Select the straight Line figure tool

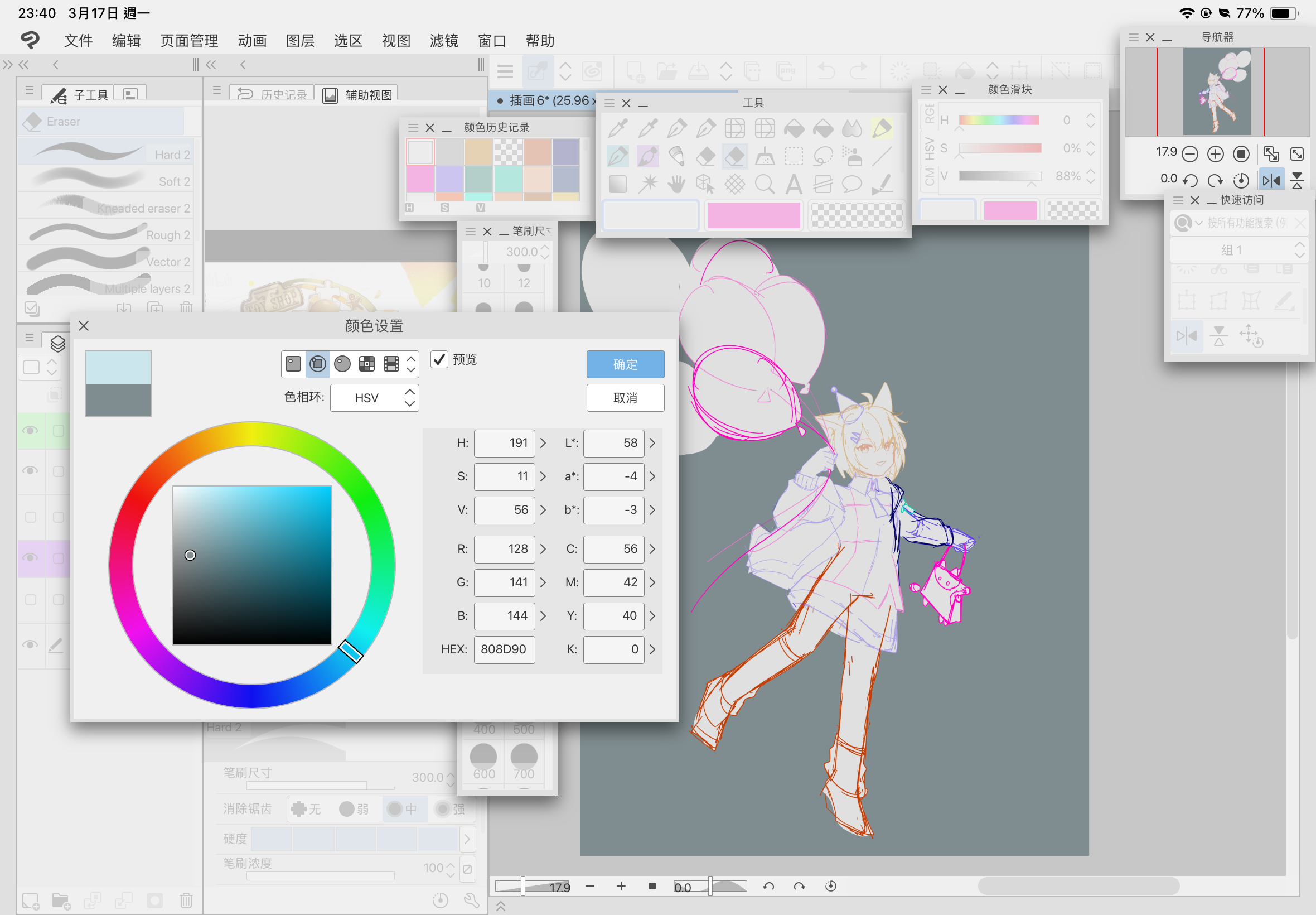tap(882, 156)
